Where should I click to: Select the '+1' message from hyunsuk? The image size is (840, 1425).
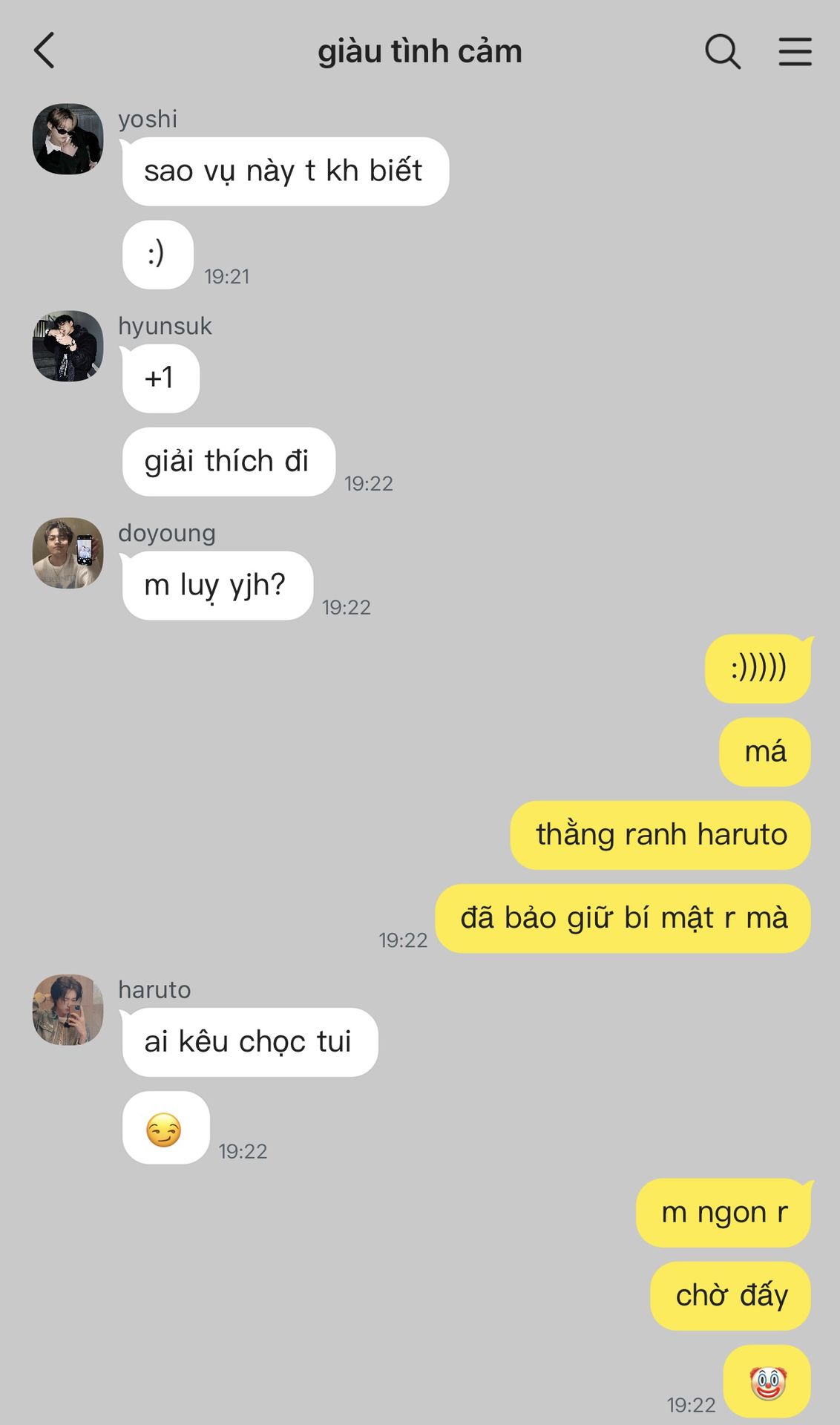[161, 379]
